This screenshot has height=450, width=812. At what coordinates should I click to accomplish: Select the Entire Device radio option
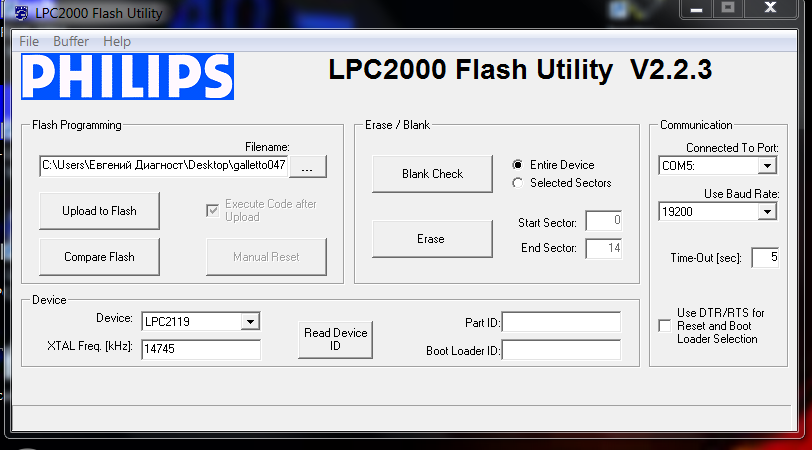pos(517,165)
